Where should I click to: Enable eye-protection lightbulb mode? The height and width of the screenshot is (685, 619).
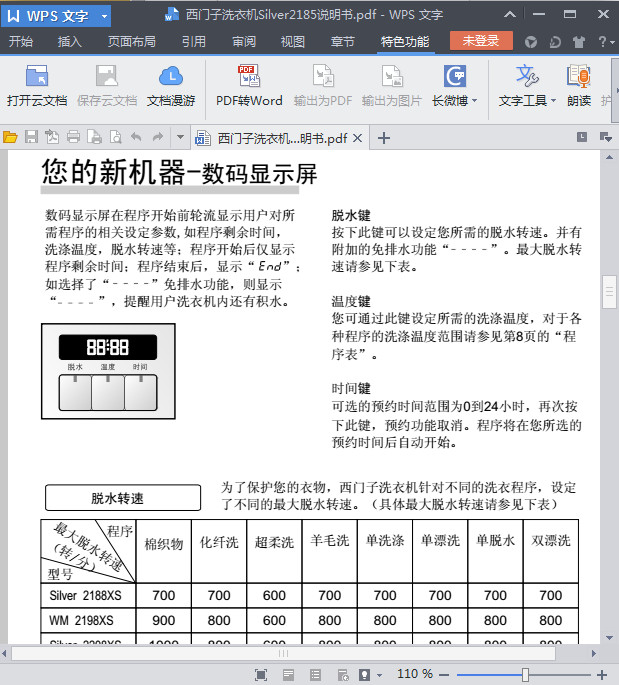point(364,675)
